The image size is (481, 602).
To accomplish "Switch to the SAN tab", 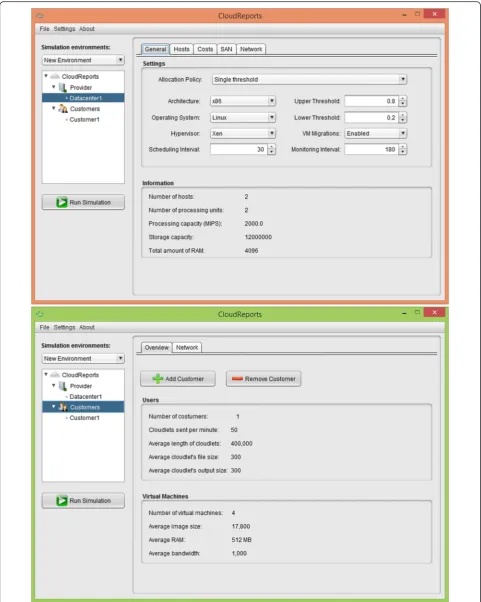I will (x=226, y=49).
